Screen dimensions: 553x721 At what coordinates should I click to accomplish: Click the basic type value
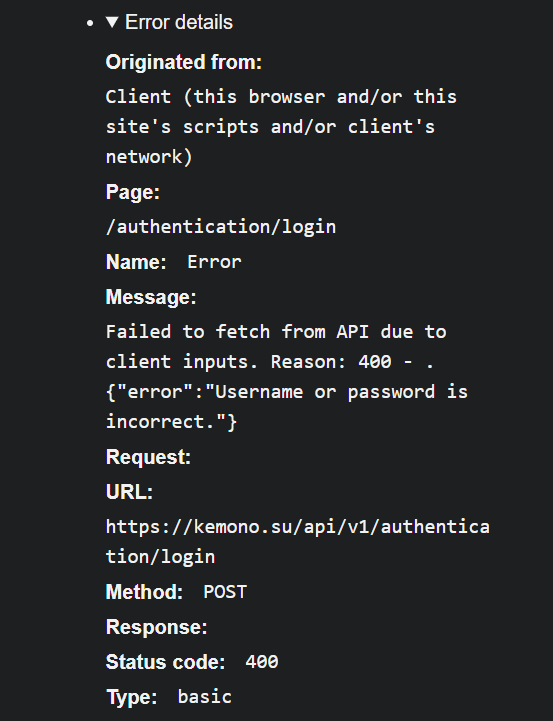click(205, 697)
